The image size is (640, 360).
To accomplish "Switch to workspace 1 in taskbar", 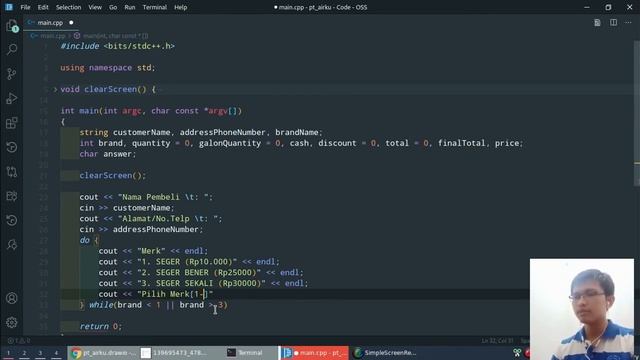I will coord(8,353).
